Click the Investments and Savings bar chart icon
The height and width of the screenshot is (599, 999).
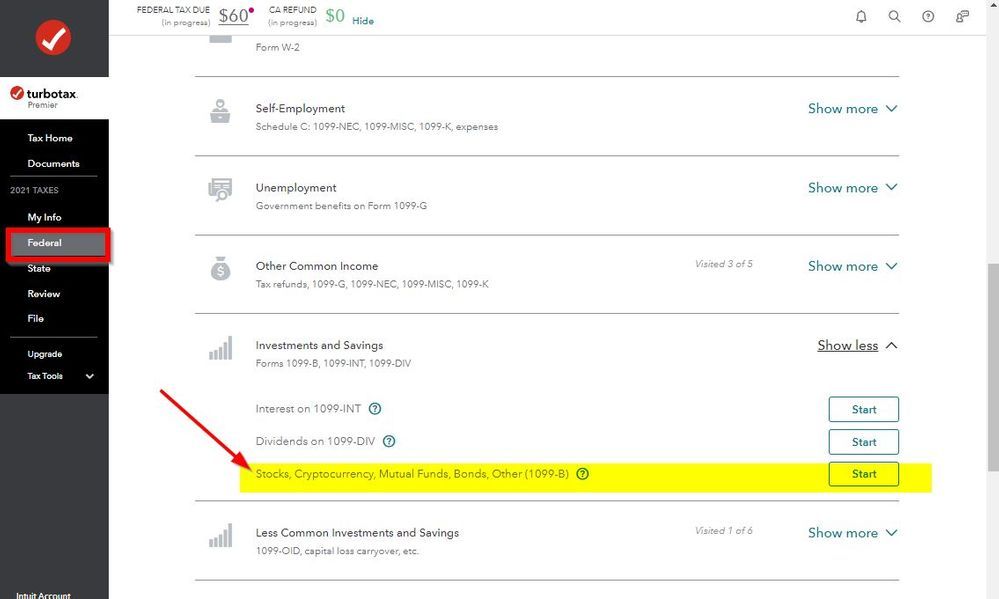[x=220, y=348]
